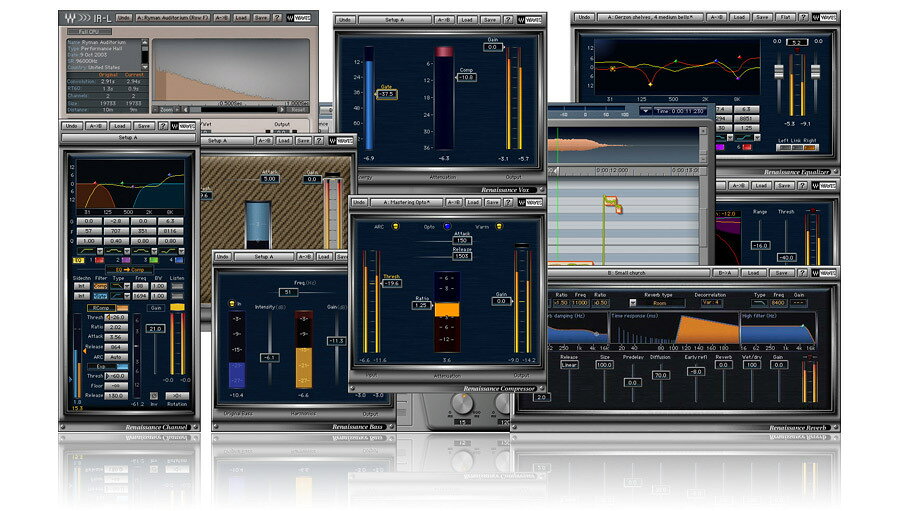Open band 2 filter type dropdown in Channel
The image size is (900, 511).
[127, 251]
